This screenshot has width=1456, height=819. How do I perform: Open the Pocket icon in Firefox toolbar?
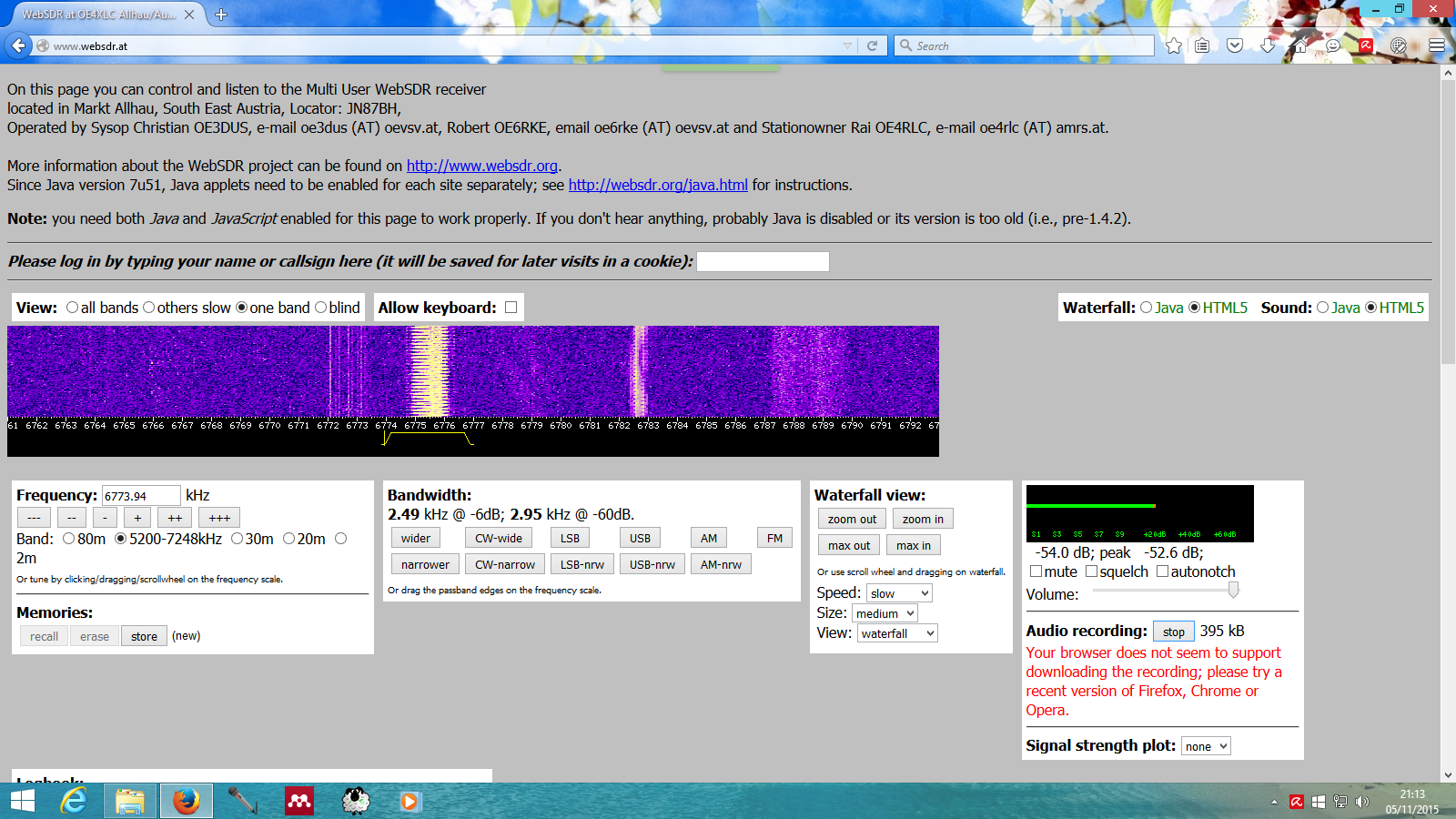click(x=1235, y=45)
